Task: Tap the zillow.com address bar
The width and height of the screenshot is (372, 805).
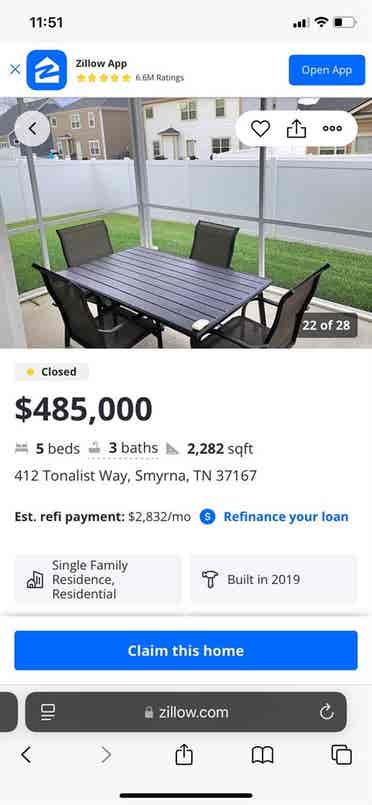Action: [186, 712]
